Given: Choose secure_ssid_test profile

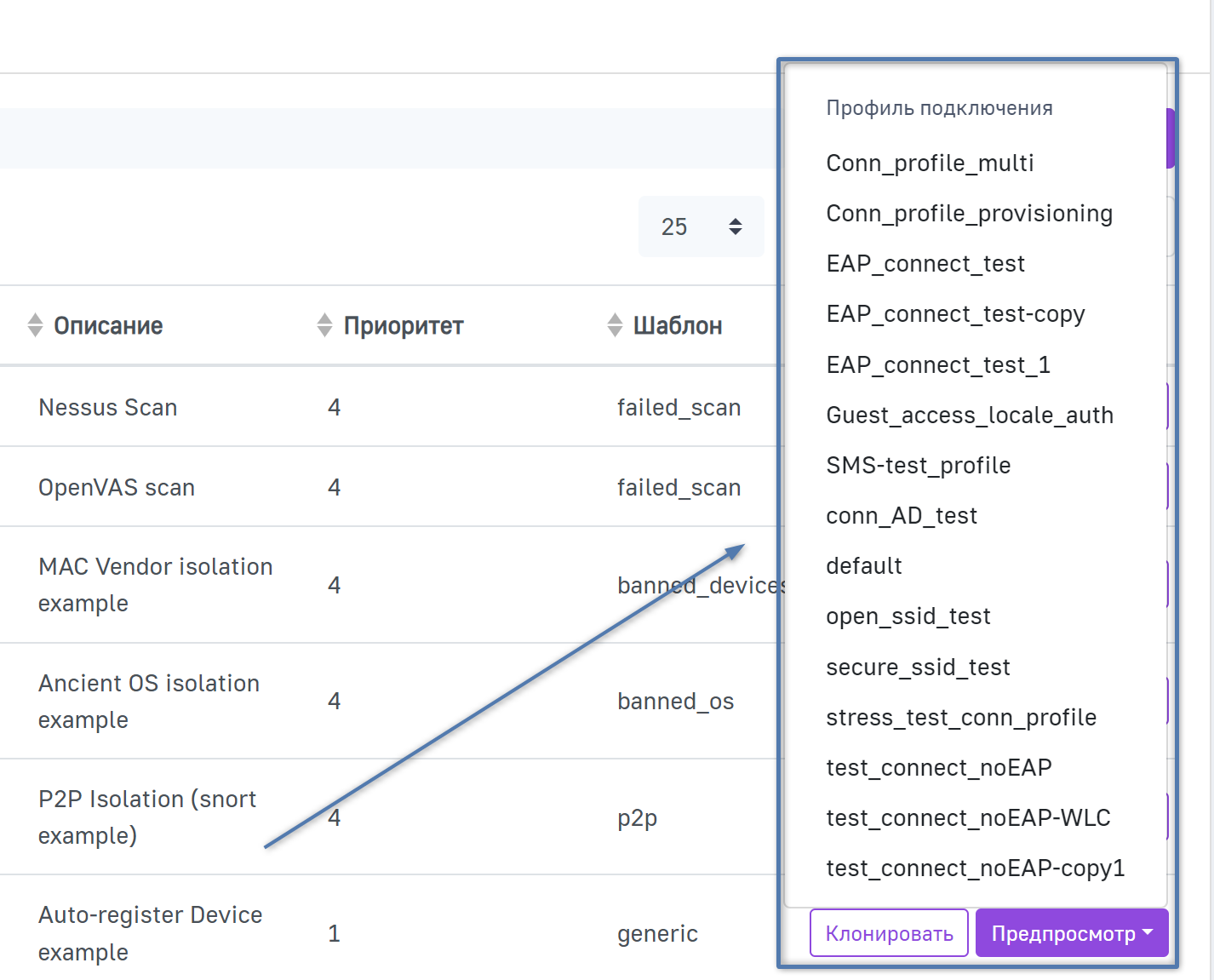Looking at the screenshot, I should coord(918,667).
